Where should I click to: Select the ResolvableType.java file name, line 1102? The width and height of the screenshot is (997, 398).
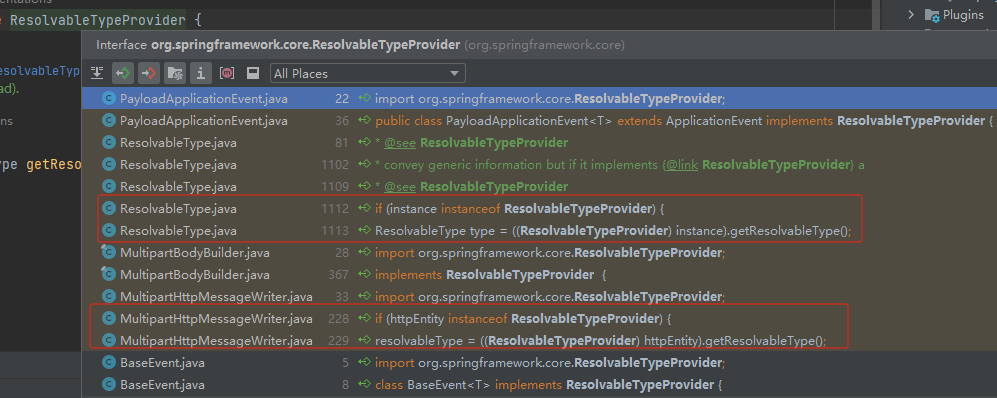pos(178,165)
